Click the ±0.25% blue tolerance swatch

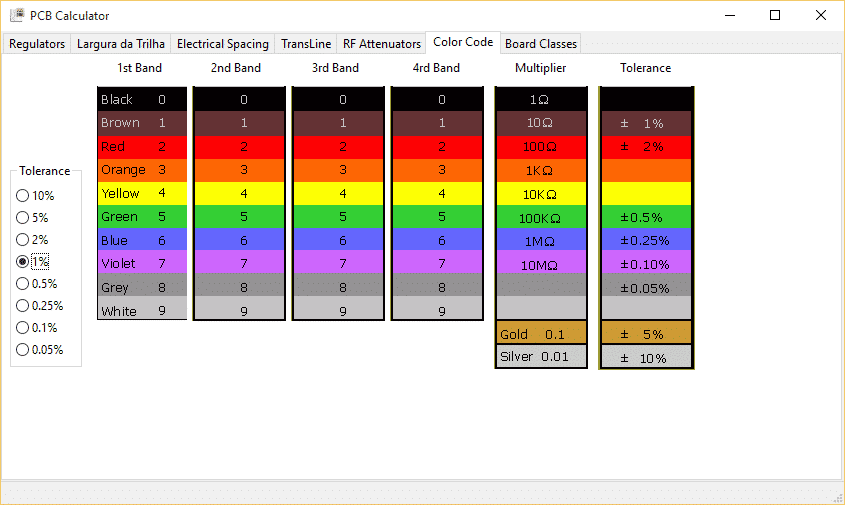pyautogui.click(x=645, y=241)
